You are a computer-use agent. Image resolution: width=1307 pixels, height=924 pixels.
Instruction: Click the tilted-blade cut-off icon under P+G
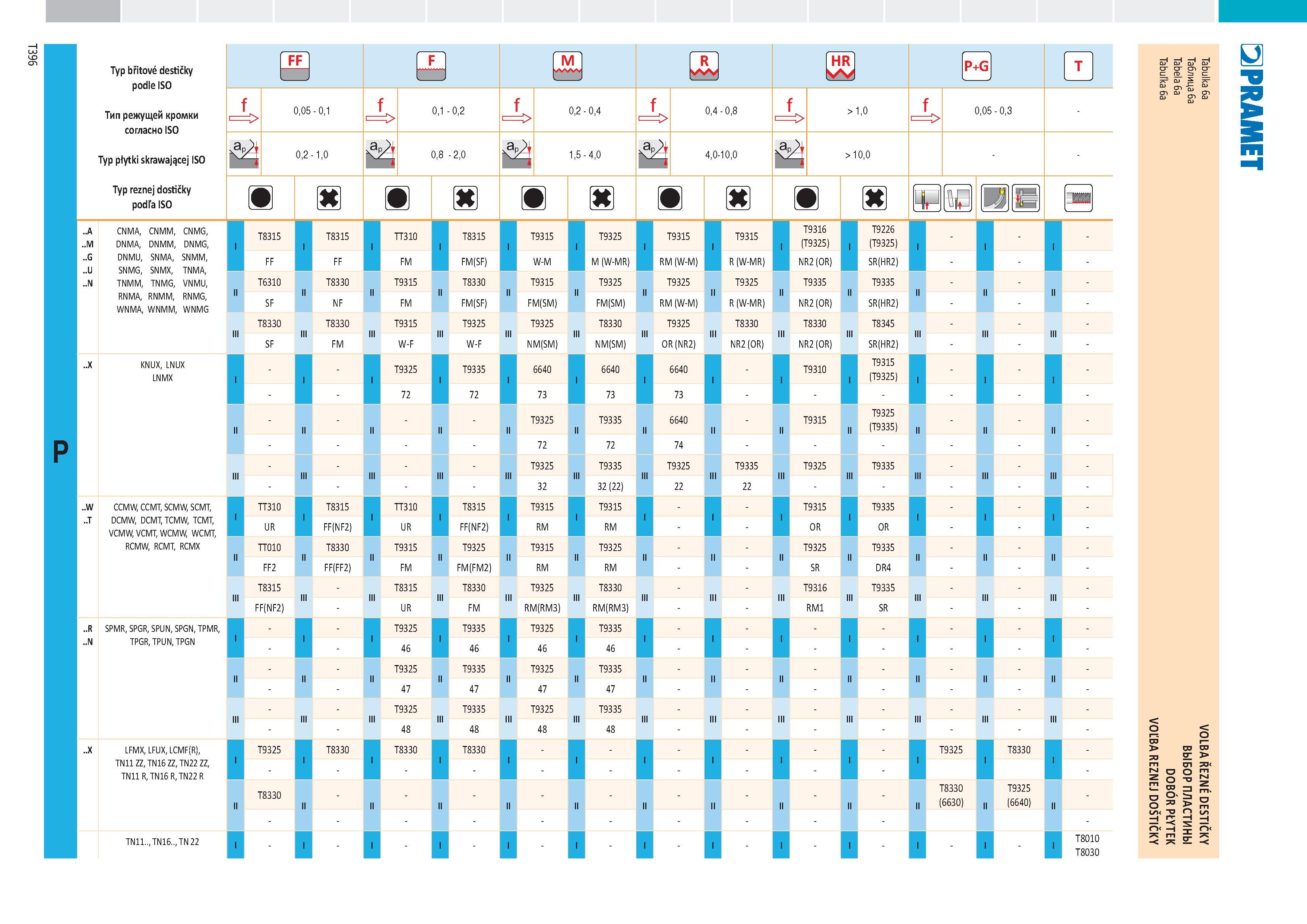pos(958,198)
